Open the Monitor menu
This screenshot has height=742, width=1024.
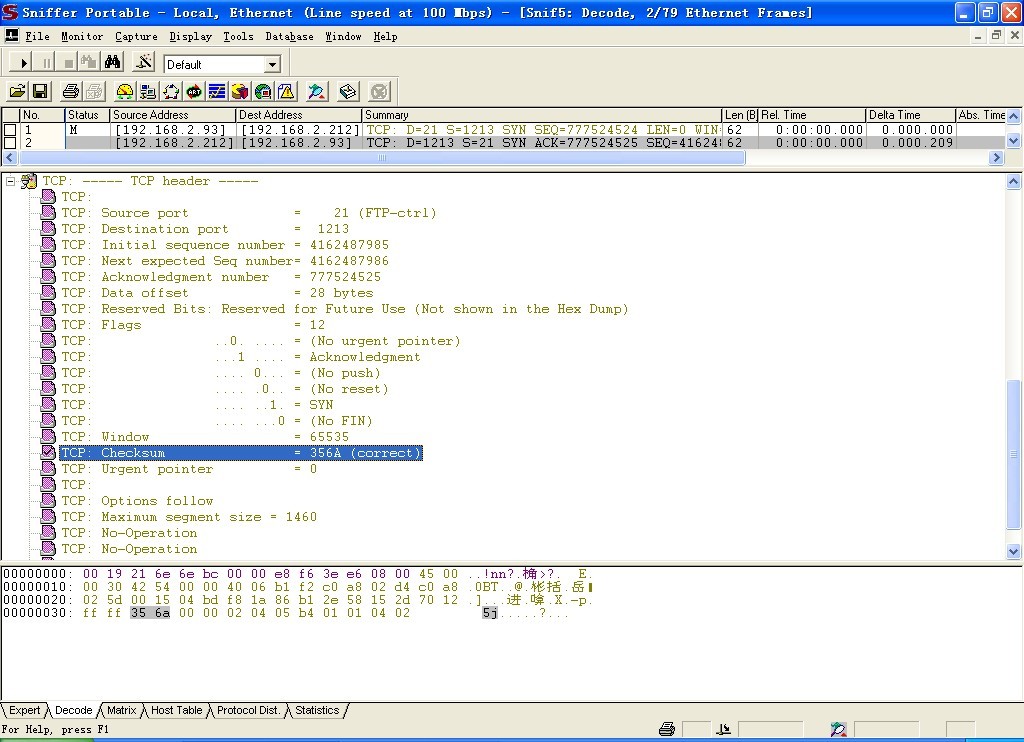(82, 37)
